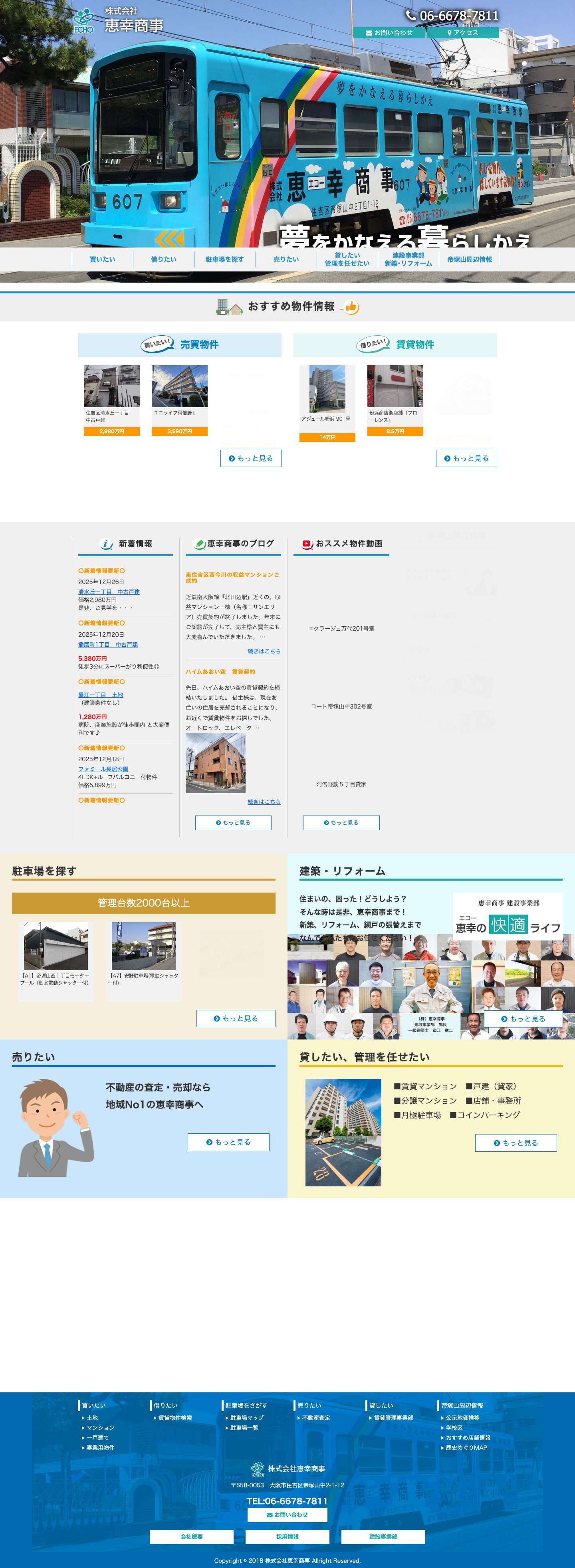Click the footer 採用情報 button
This screenshot has width=575, height=1568.
point(287,1537)
